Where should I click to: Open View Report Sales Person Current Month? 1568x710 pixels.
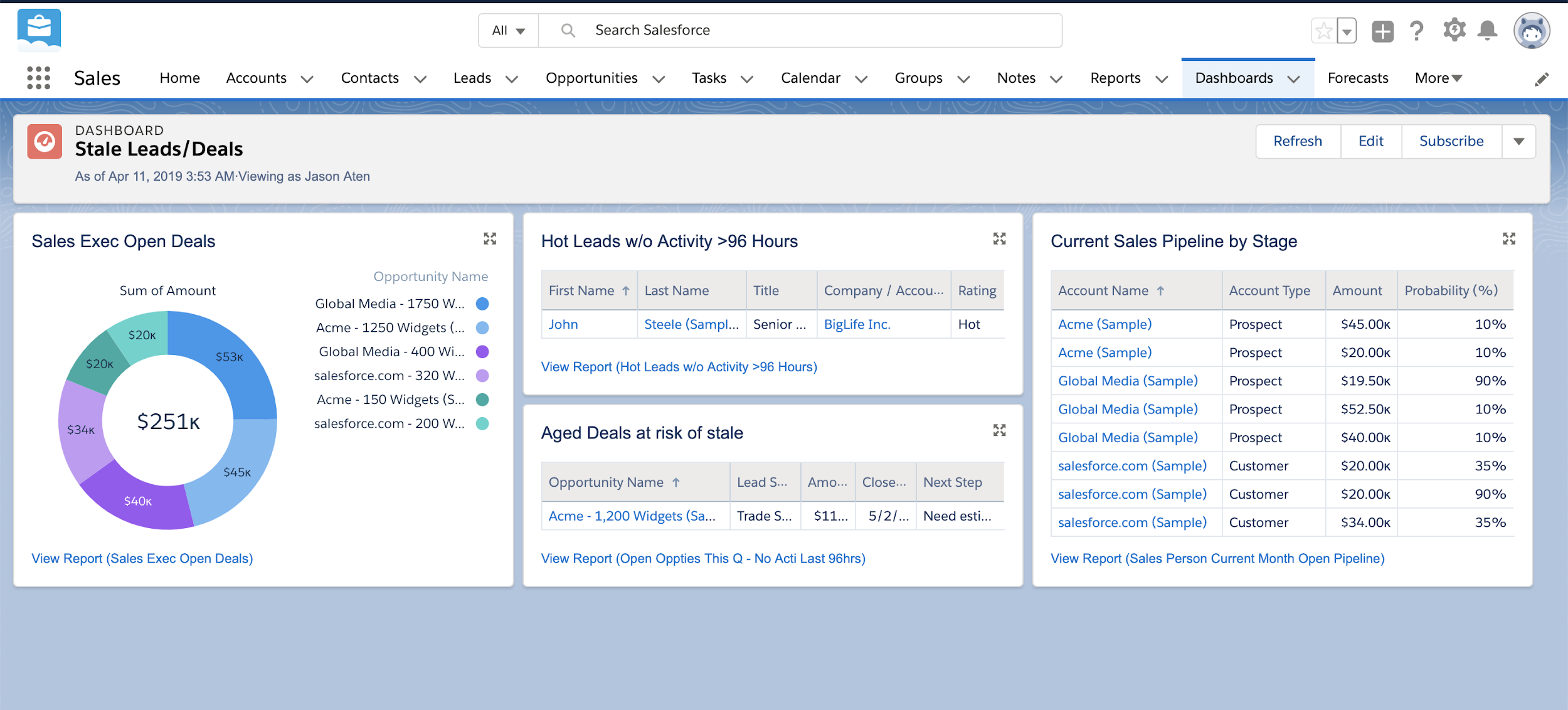point(1217,558)
